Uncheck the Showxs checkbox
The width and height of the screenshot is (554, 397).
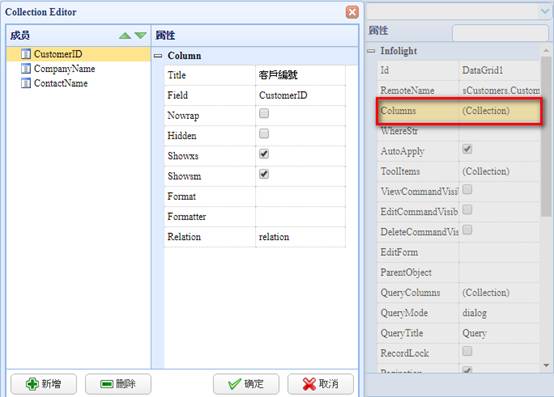point(264,154)
